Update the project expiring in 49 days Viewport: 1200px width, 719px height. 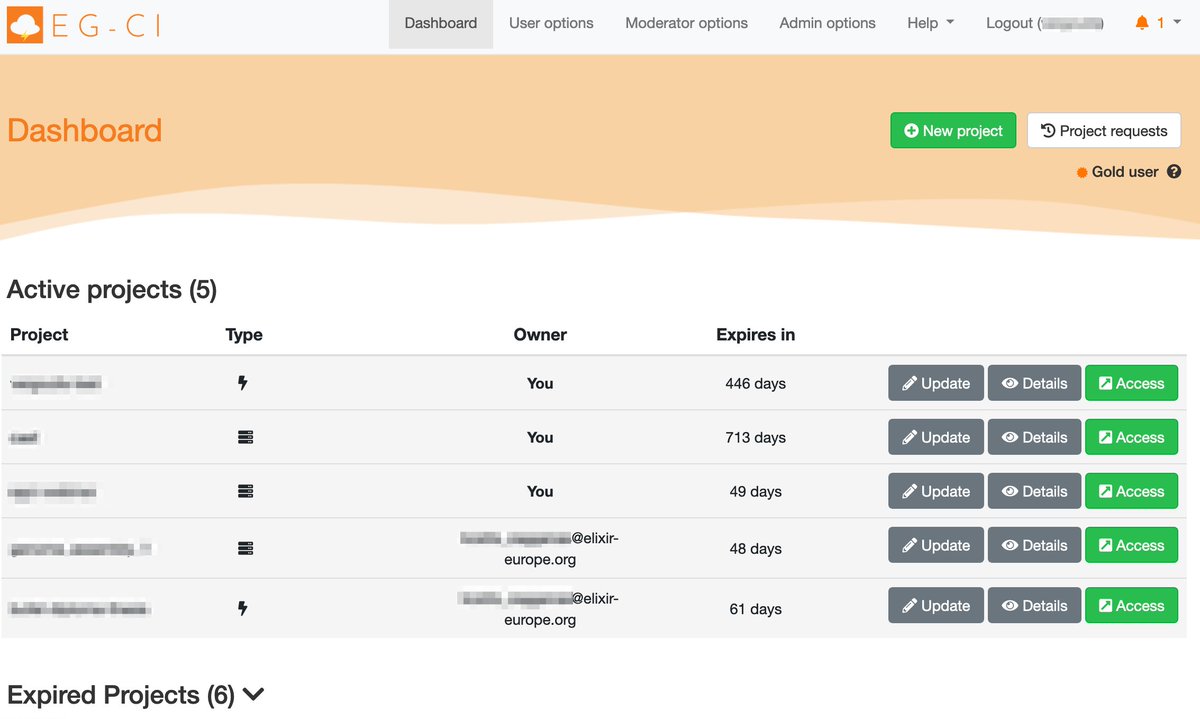936,491
